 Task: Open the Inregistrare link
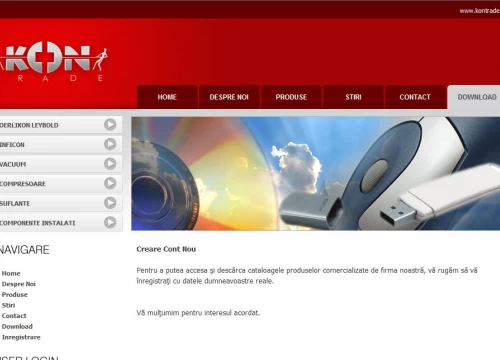21,337
